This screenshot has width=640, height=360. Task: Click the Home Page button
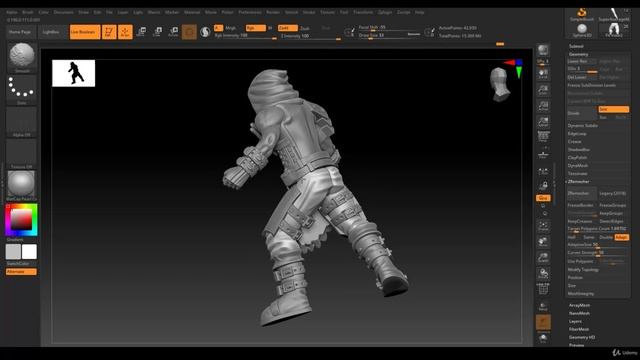[20, 32]
